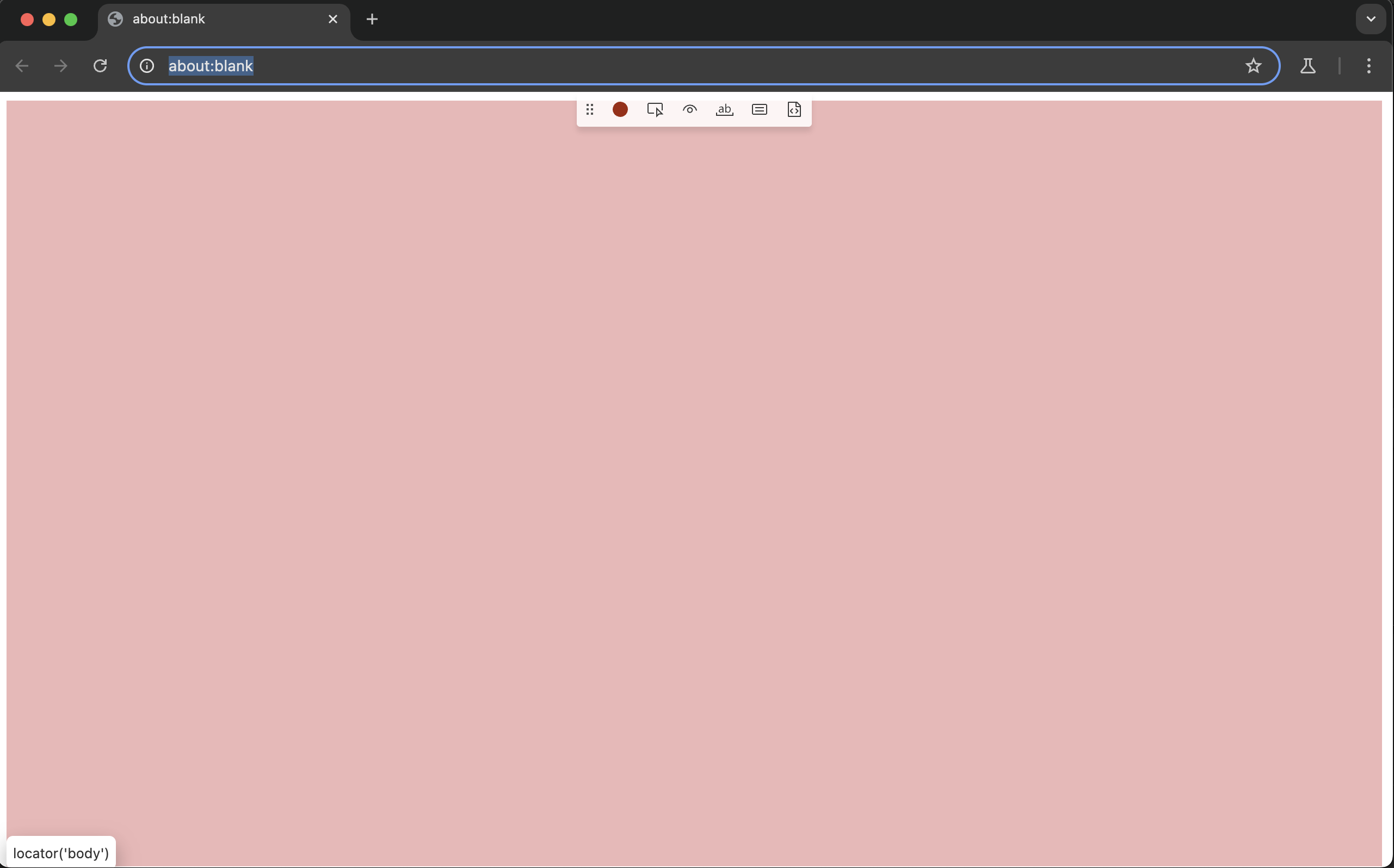Viewport: 1394px width, 868px height.
Task: Expand the tab search dropdown arrow
Action: pos(1371,19)
